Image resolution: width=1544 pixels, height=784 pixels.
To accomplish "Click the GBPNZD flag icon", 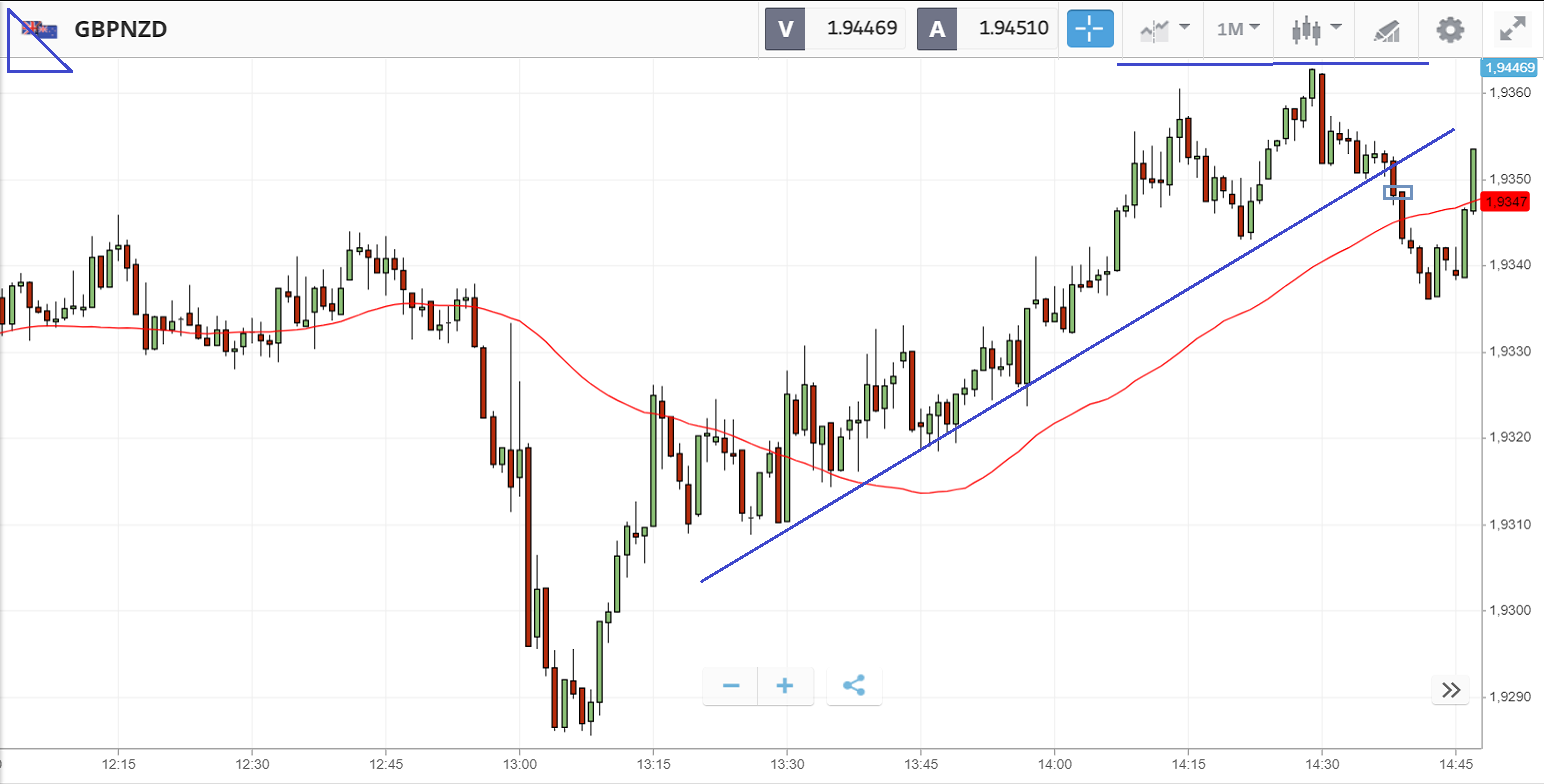I will pyautogui.click(x=41, y=29).
